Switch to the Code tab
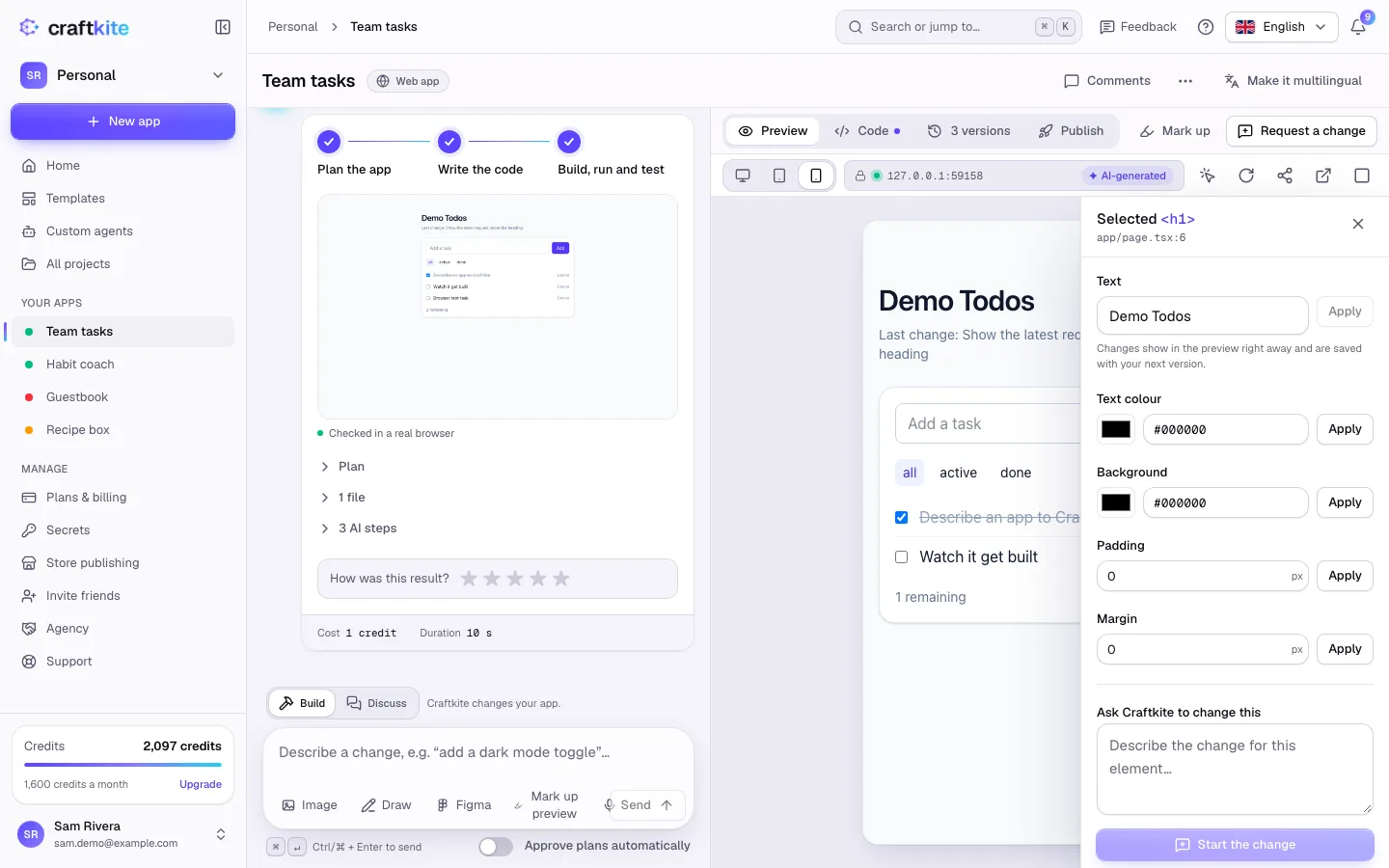 point(867,131)
